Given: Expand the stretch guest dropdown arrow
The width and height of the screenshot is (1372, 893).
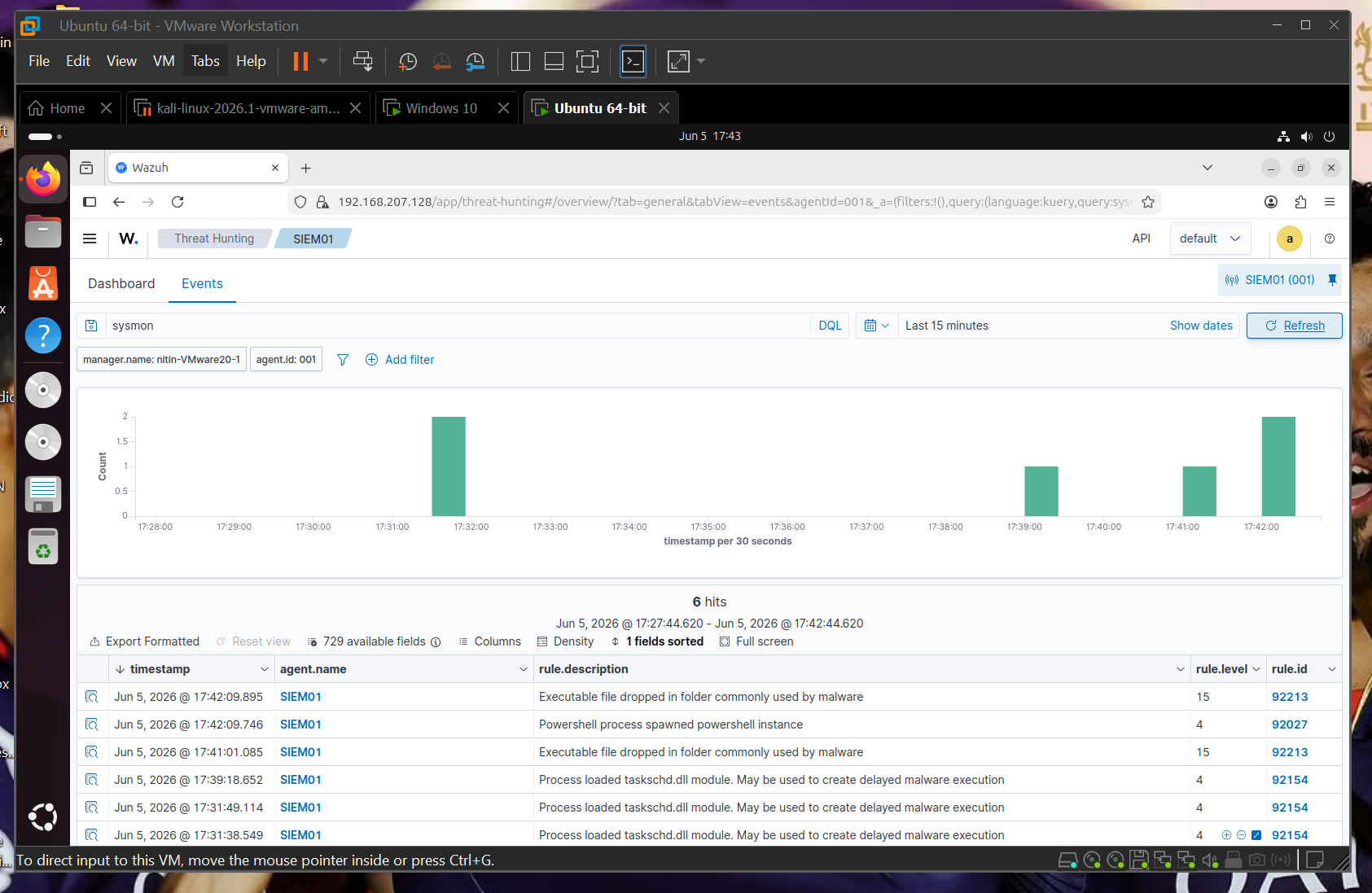Looking at the screenshot, I should coord(701,61).
